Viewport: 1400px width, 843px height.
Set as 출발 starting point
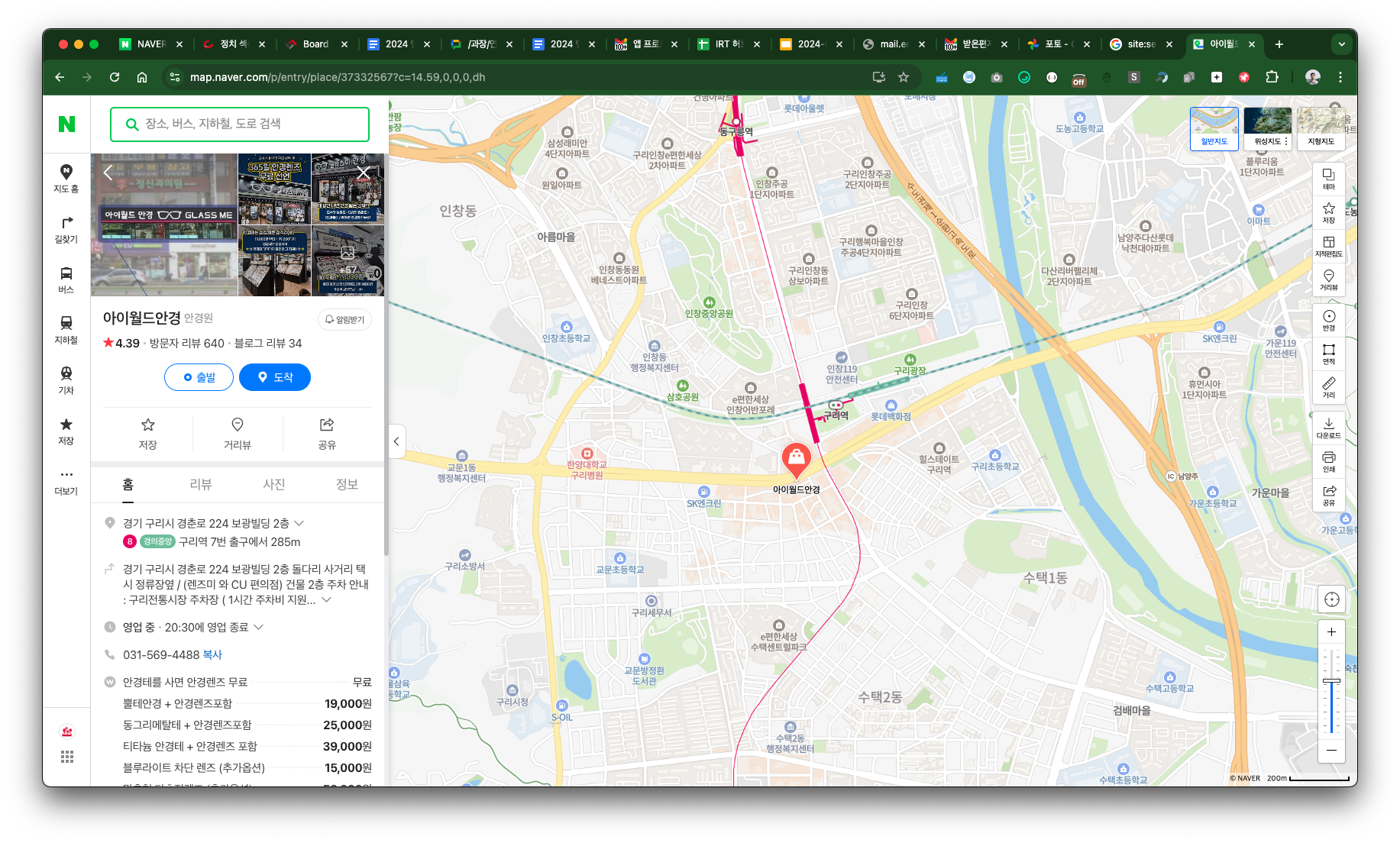(199, 377)
